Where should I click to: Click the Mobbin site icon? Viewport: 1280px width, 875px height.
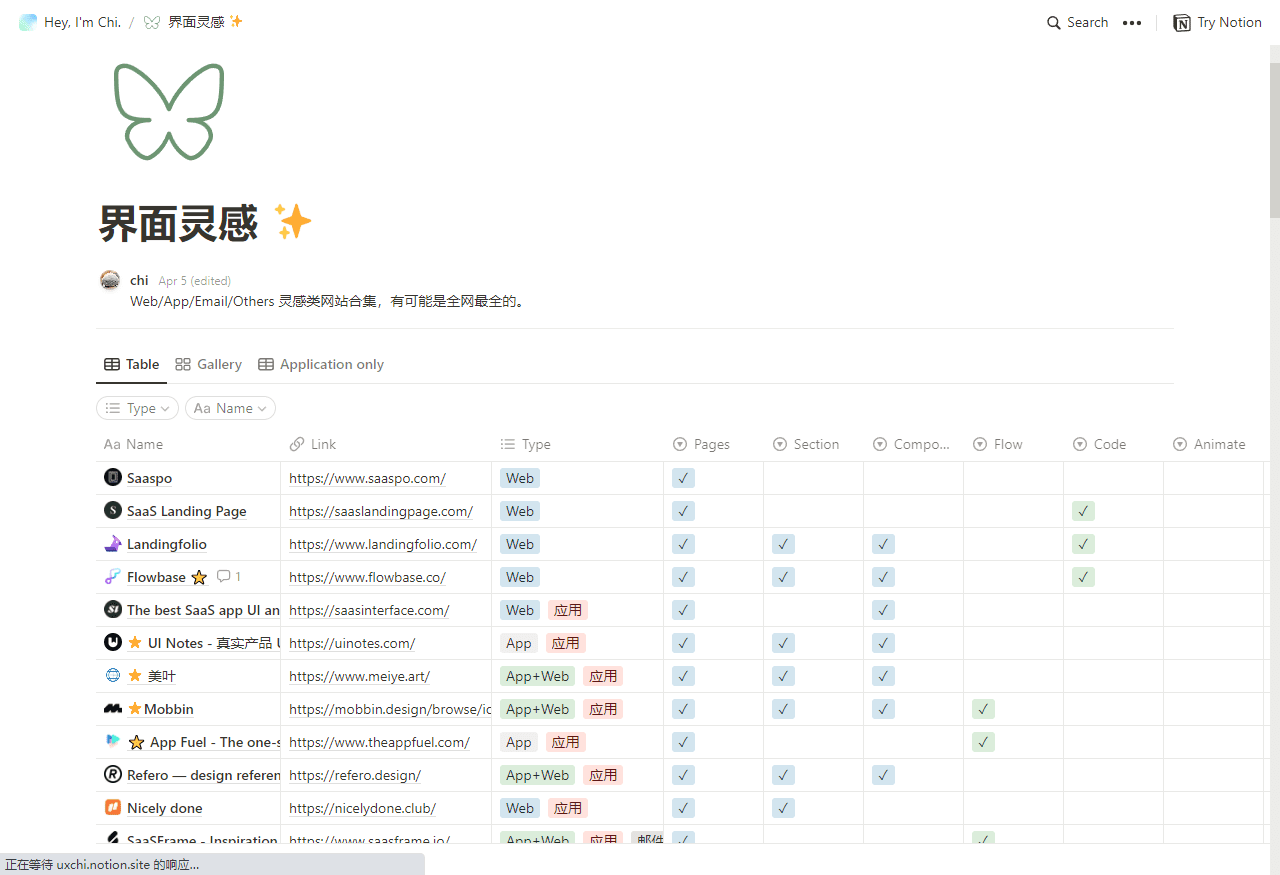[112, 708]
